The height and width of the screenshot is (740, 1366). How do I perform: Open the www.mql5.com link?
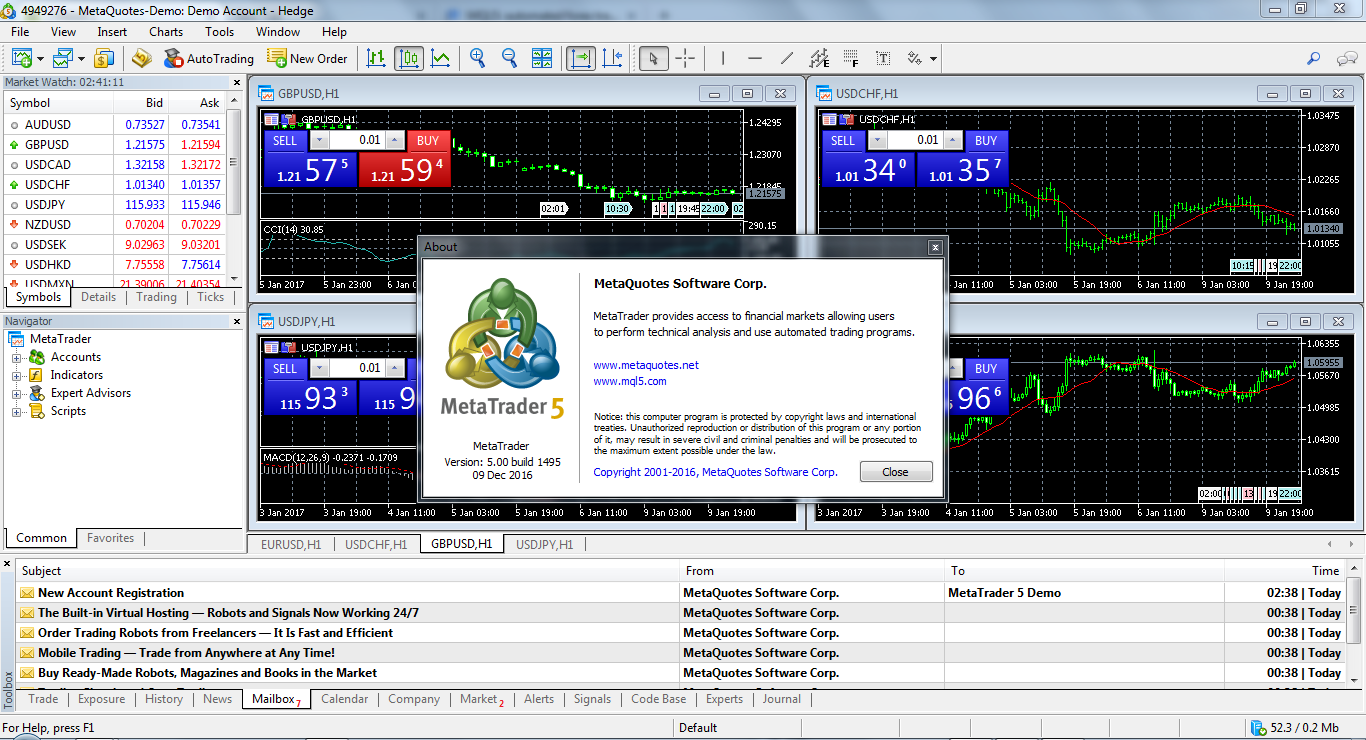pyautogui.click(x=630, y=381)
